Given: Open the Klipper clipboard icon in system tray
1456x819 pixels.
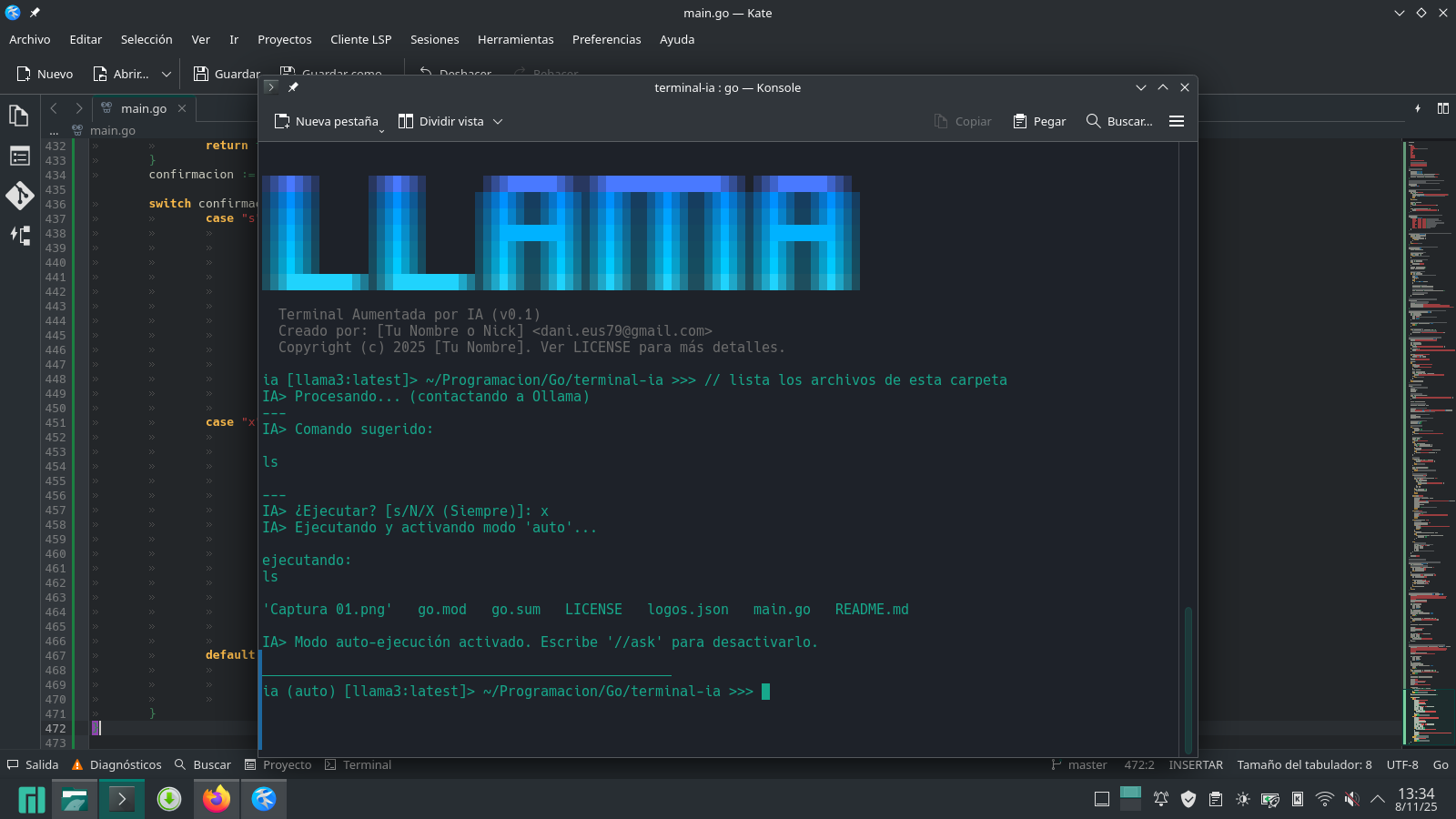Looking at the screenshot, I should click(1217, 800).
